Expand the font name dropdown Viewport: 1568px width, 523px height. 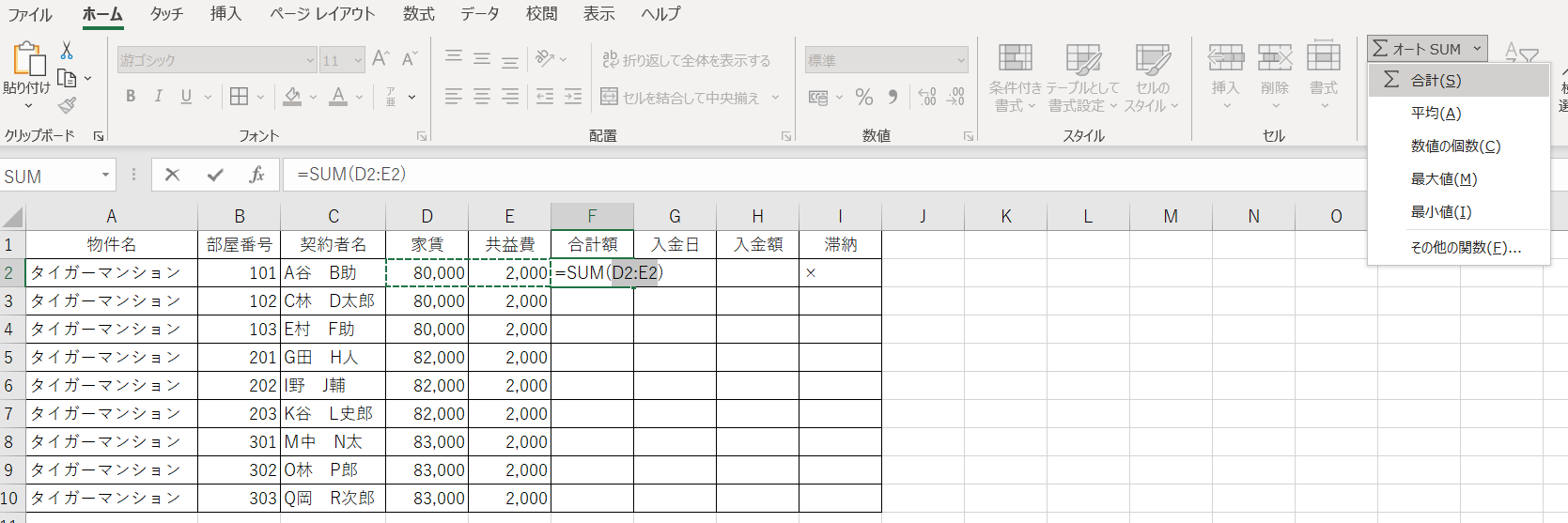pos(310,60)
